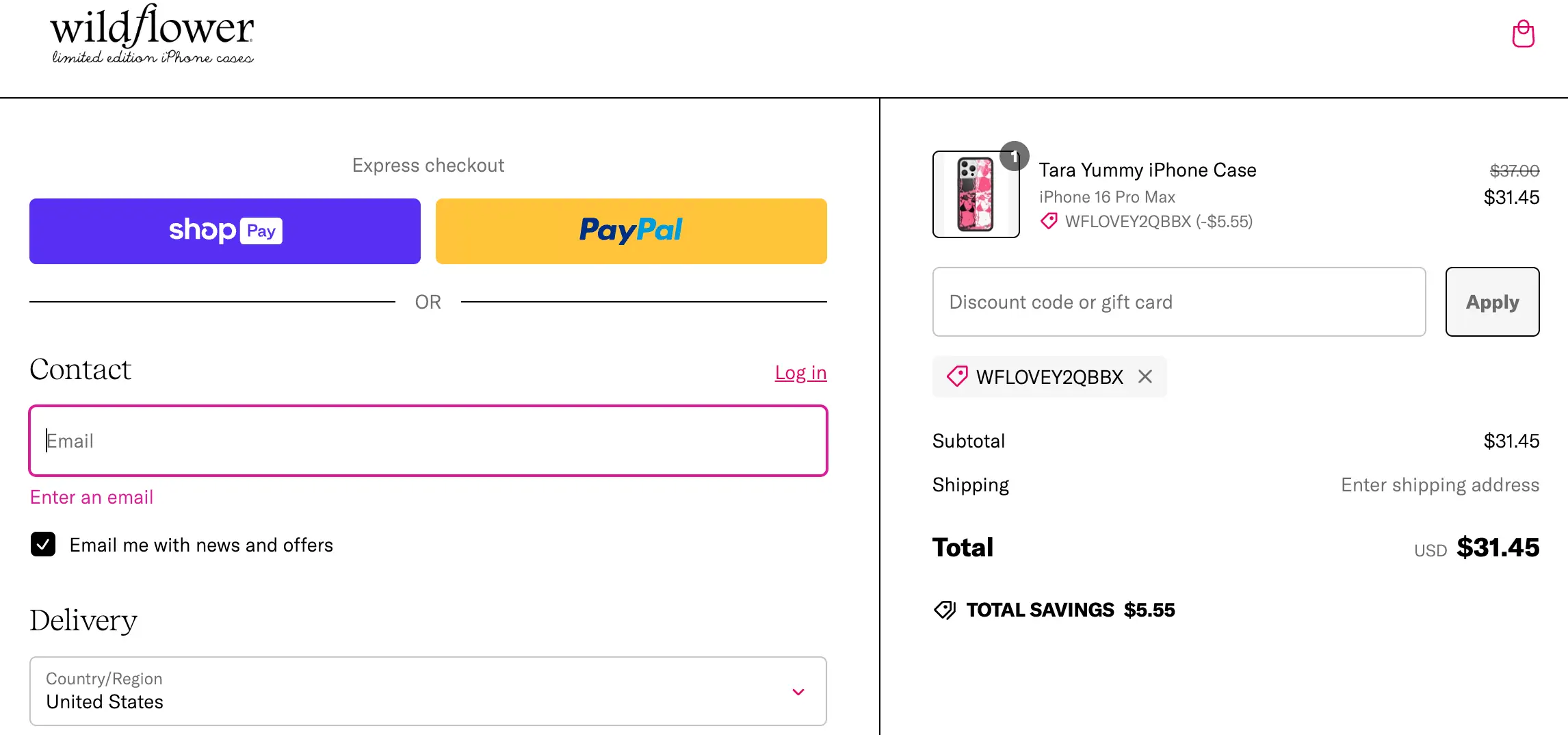
Task: Open the Log in link
Action: click(800, 372)
